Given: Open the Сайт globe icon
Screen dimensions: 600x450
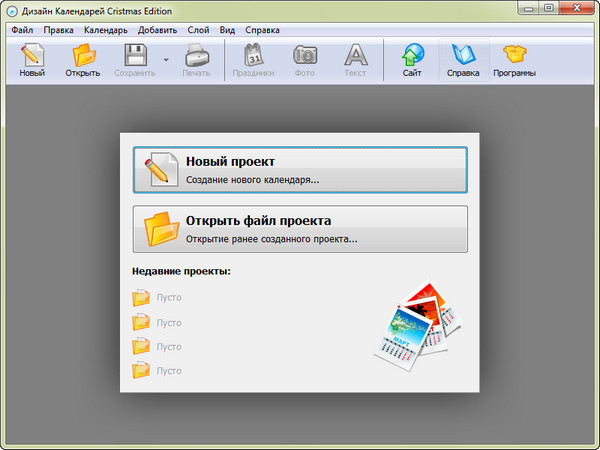Looking at the screenshot, I should tap(411, 56).
